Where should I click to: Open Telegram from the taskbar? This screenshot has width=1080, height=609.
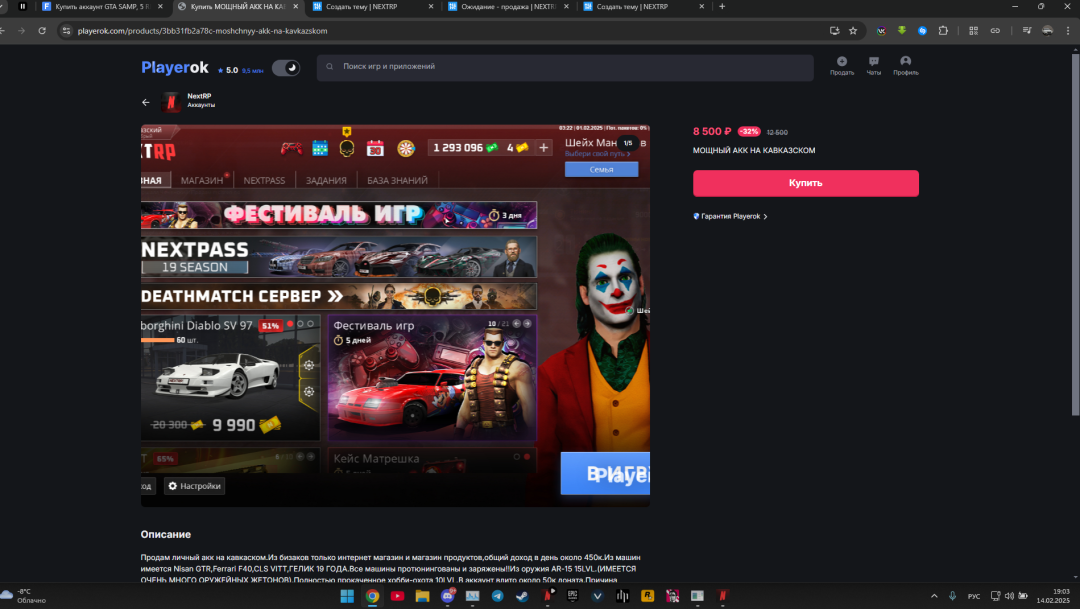pos(497,596)
